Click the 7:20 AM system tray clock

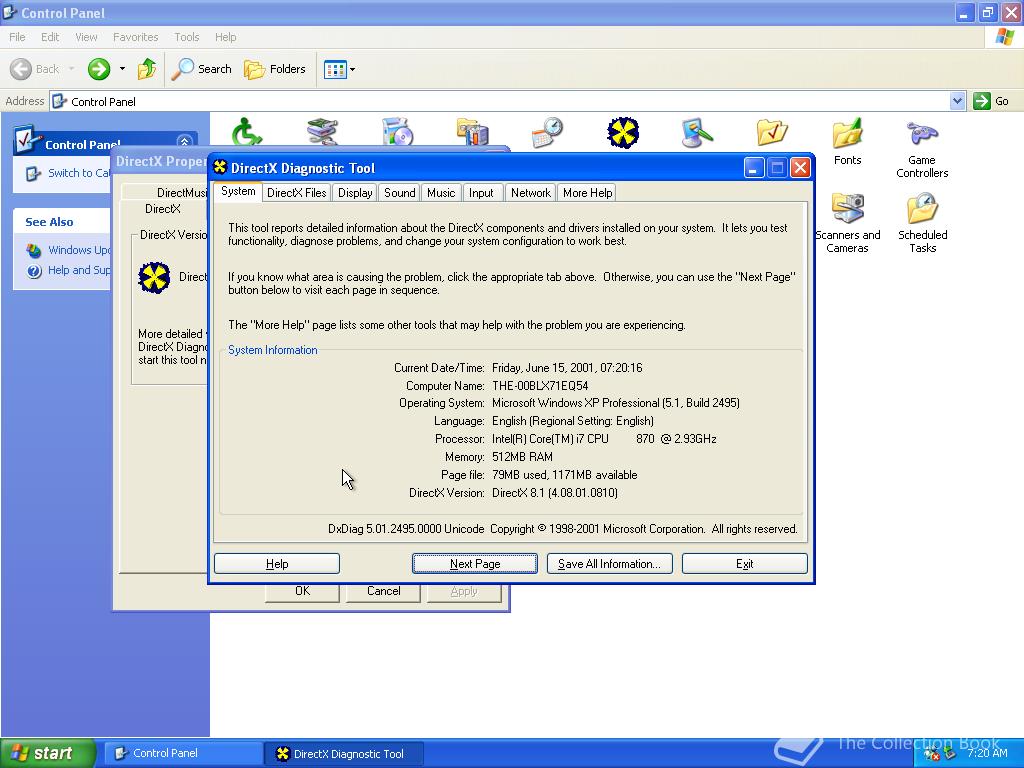(987, 753)
